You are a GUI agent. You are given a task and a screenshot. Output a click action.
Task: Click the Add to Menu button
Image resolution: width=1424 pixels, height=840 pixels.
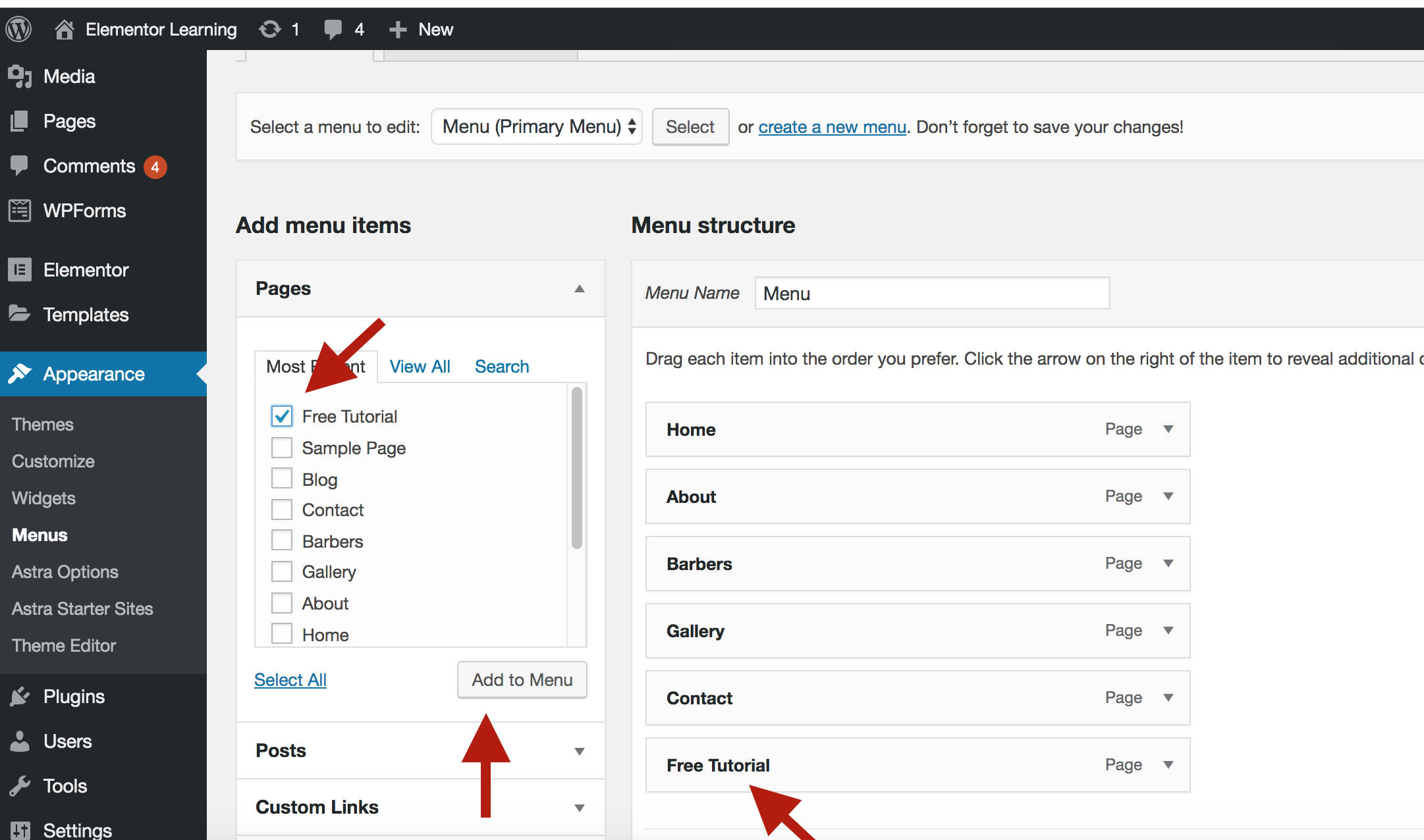(x=522, y=679)
